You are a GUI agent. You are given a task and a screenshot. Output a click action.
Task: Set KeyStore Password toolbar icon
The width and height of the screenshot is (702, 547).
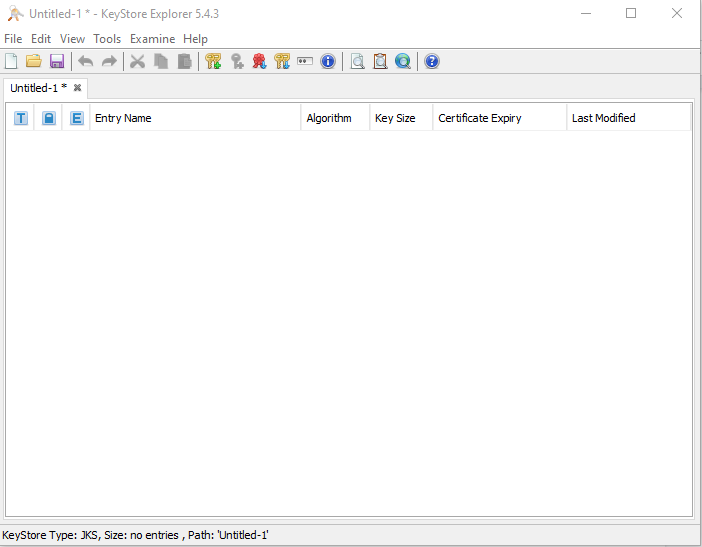coord(305,61)
